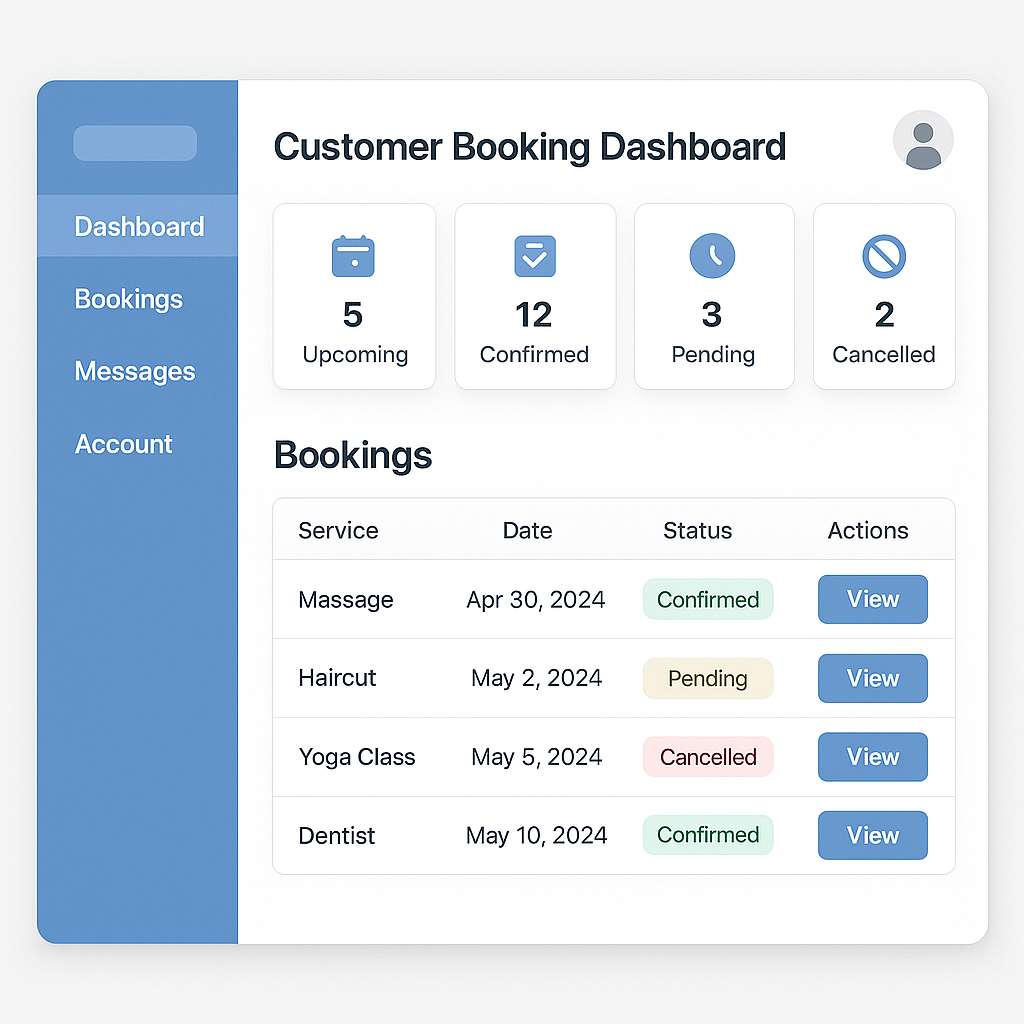Open the user profile avatar

pyautogui.click(x=922, y=140)
